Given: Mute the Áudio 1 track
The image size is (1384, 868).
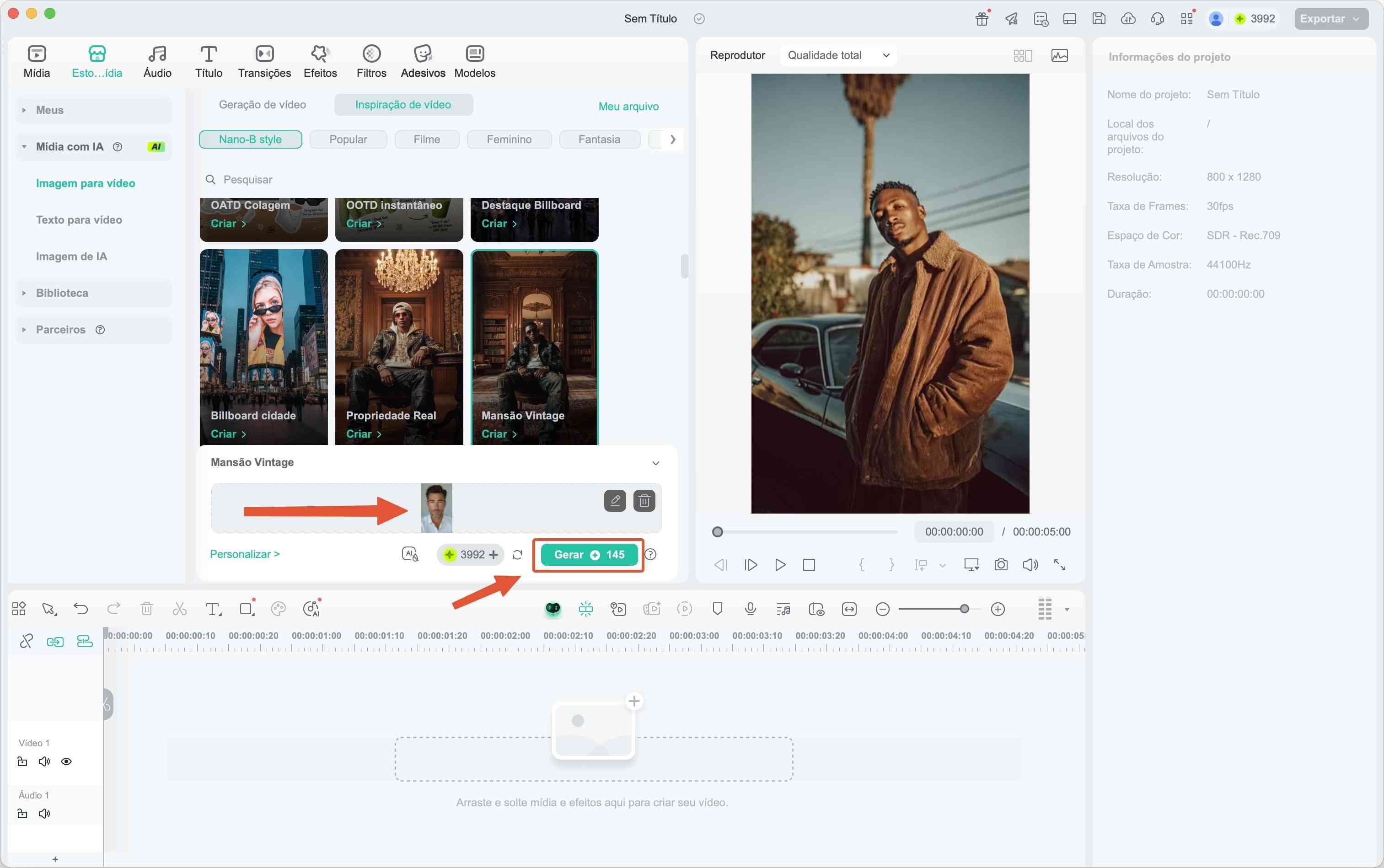Looking at the screenshot, I should 44,814.
